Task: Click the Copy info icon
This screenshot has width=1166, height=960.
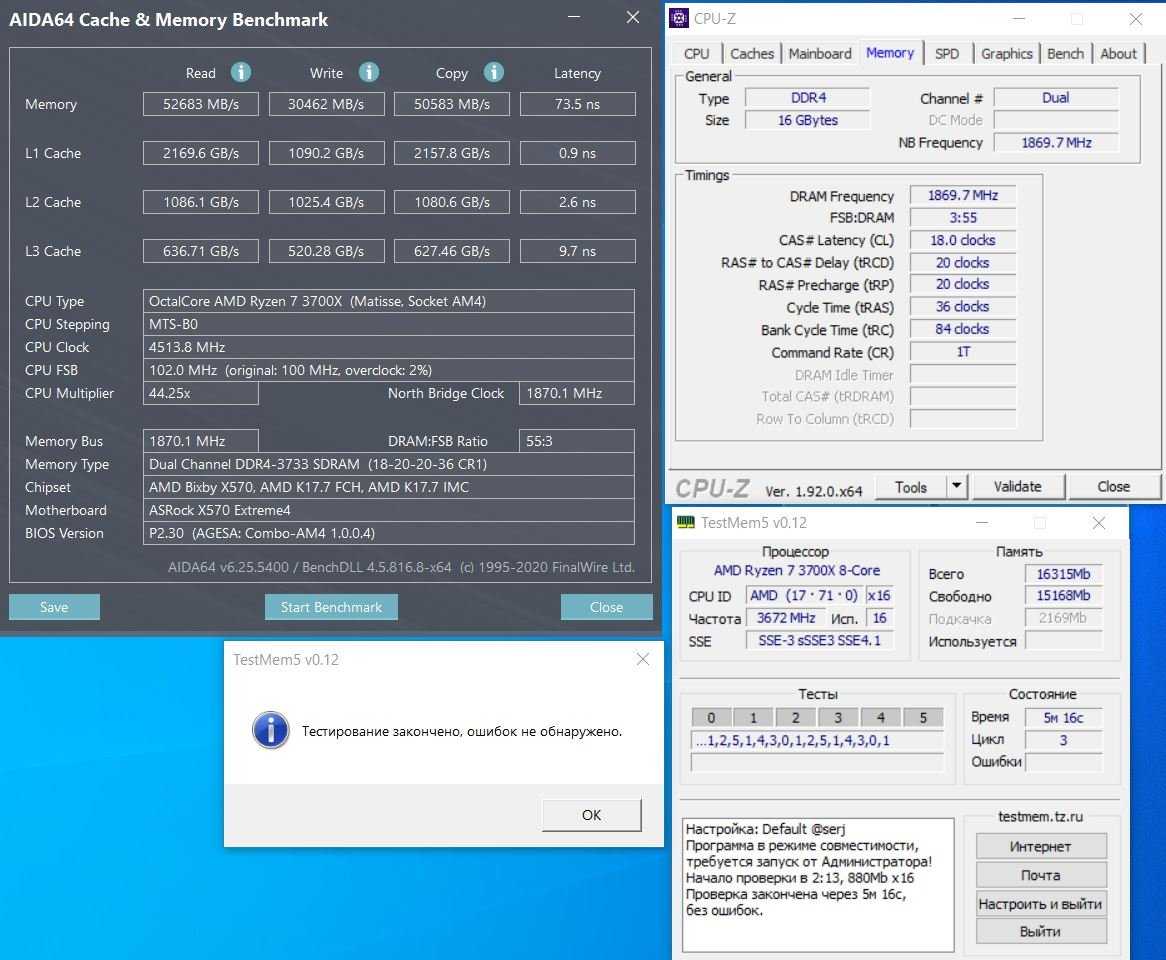Action: point(493,72)
